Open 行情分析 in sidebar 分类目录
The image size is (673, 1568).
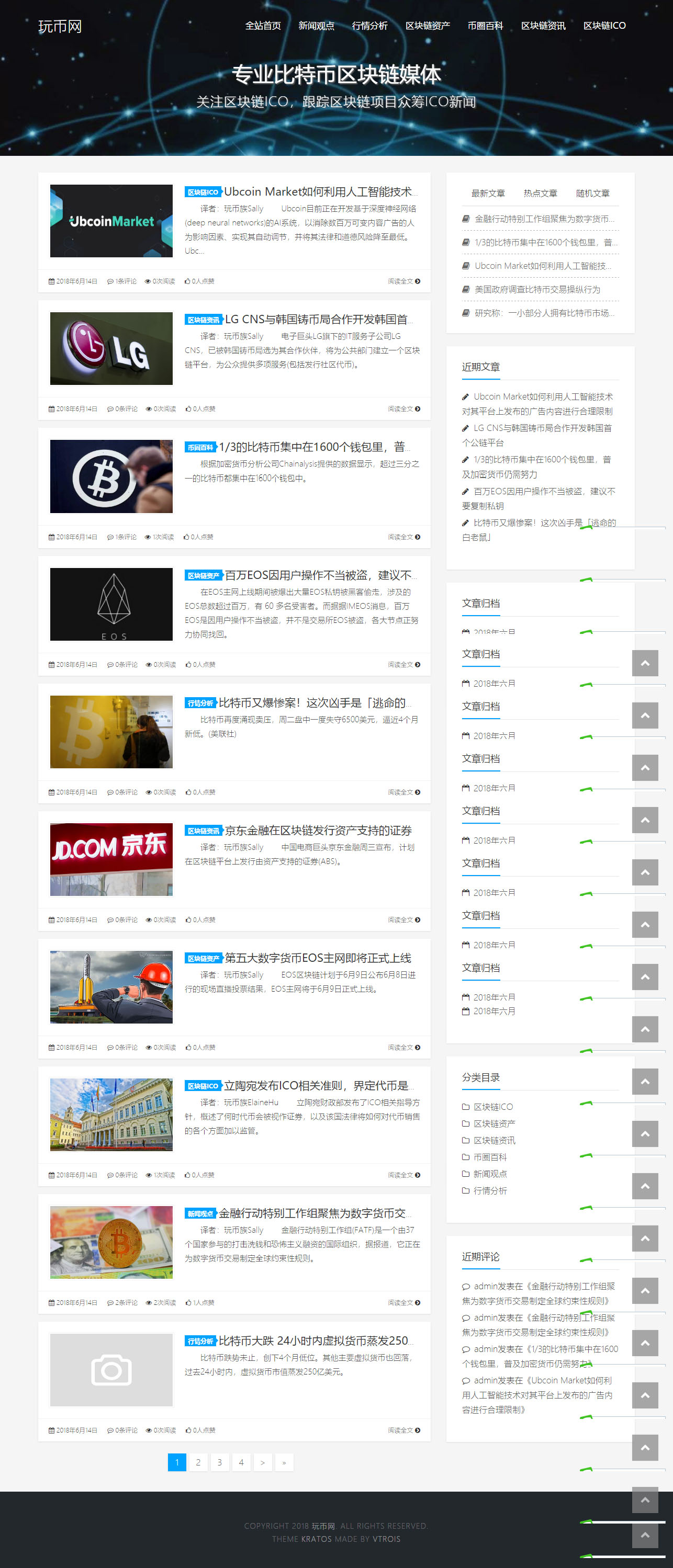(x=490, y=1190)
